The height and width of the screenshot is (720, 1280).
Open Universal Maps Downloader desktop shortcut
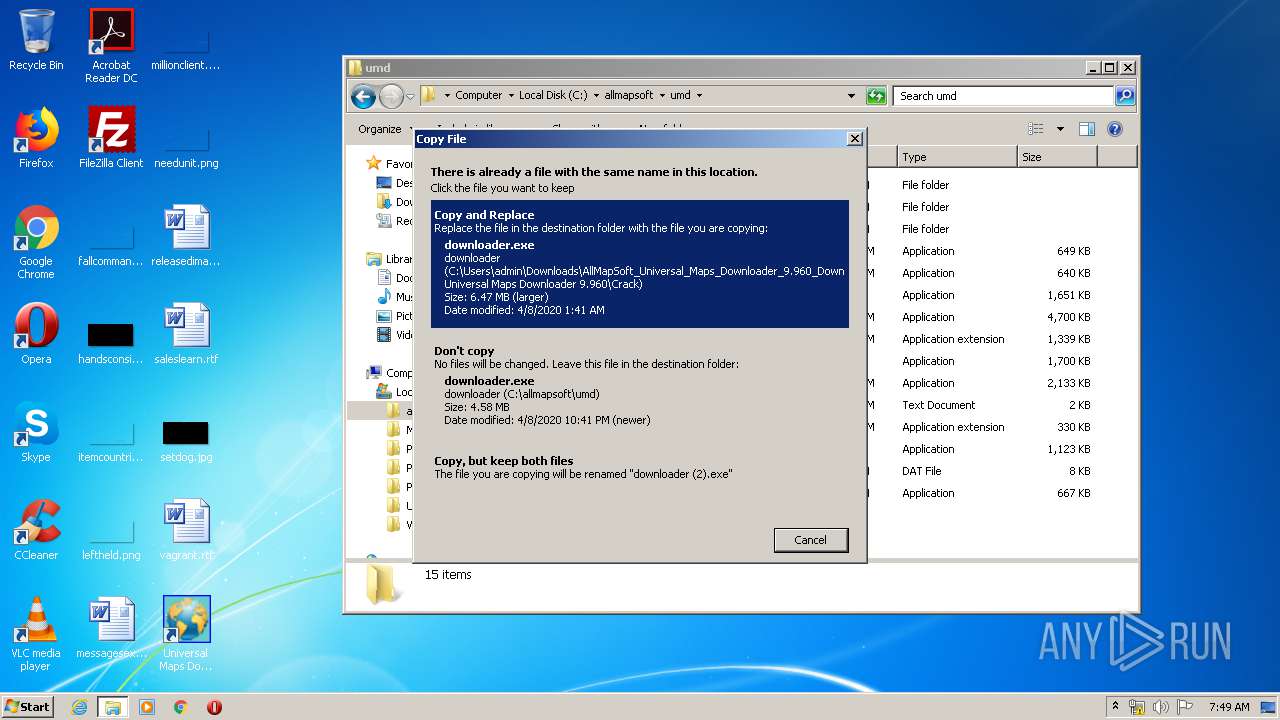coord(186,634)
